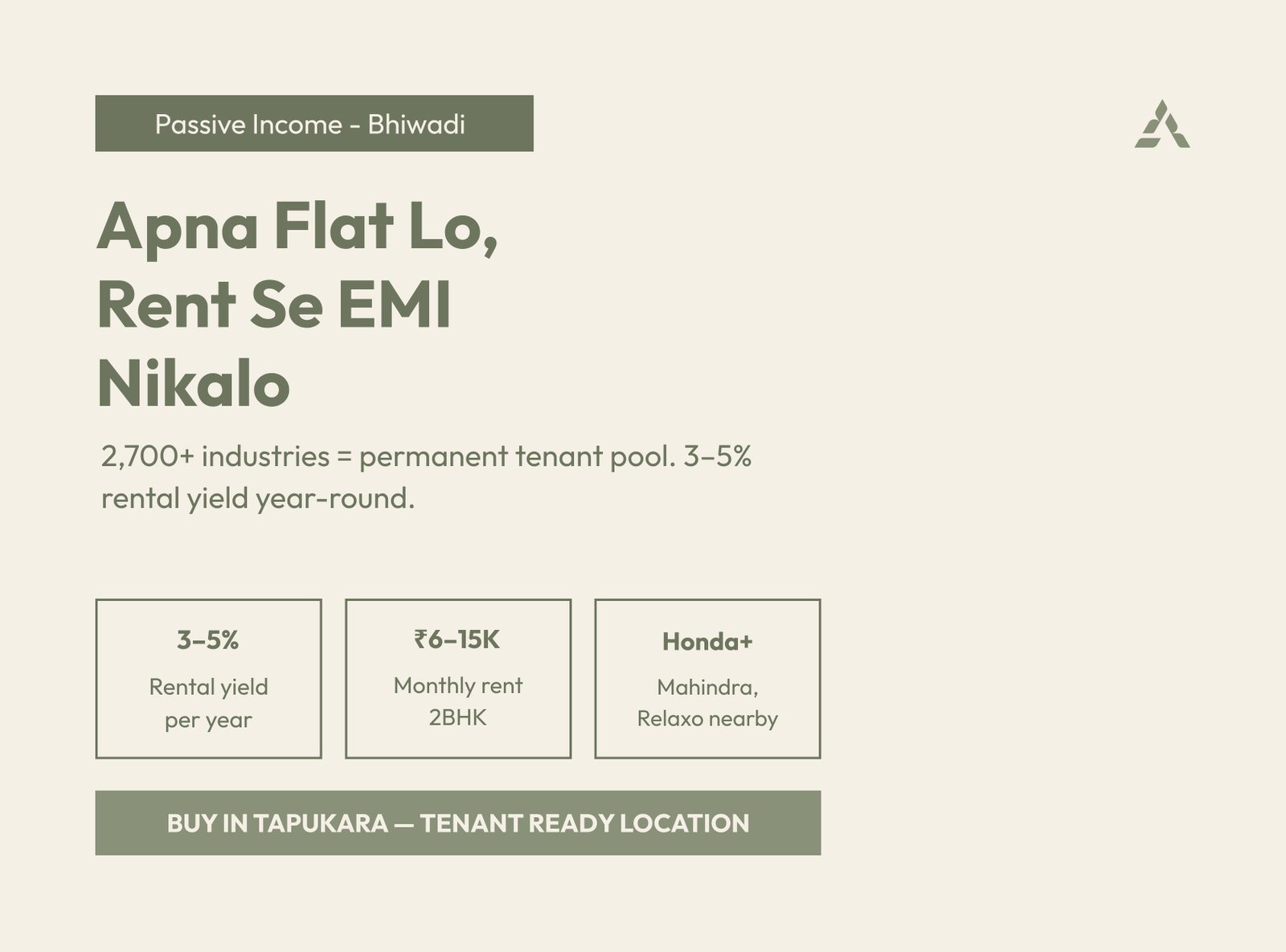Viewport: 1286px width, 952px height.
Task: Click the bold "₹6–15K" figure
Action: pyautogui.click(x=457, y=639)
